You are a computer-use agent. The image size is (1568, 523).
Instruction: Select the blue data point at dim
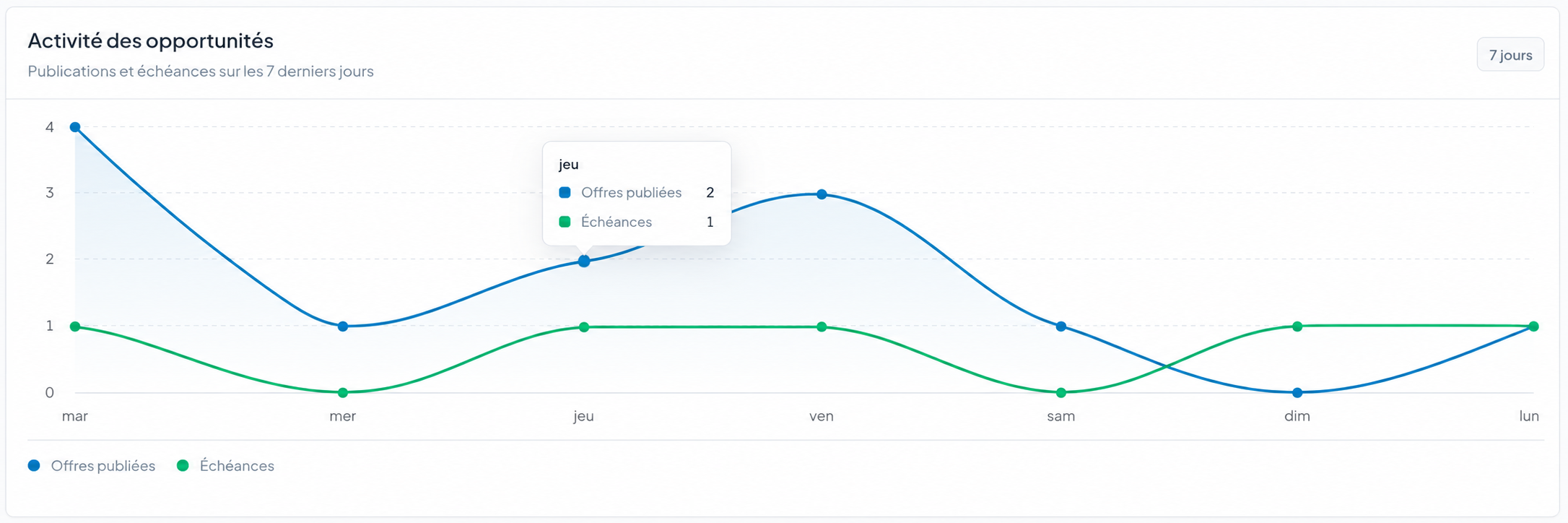pyautogui.click(x=1297, y=393)
